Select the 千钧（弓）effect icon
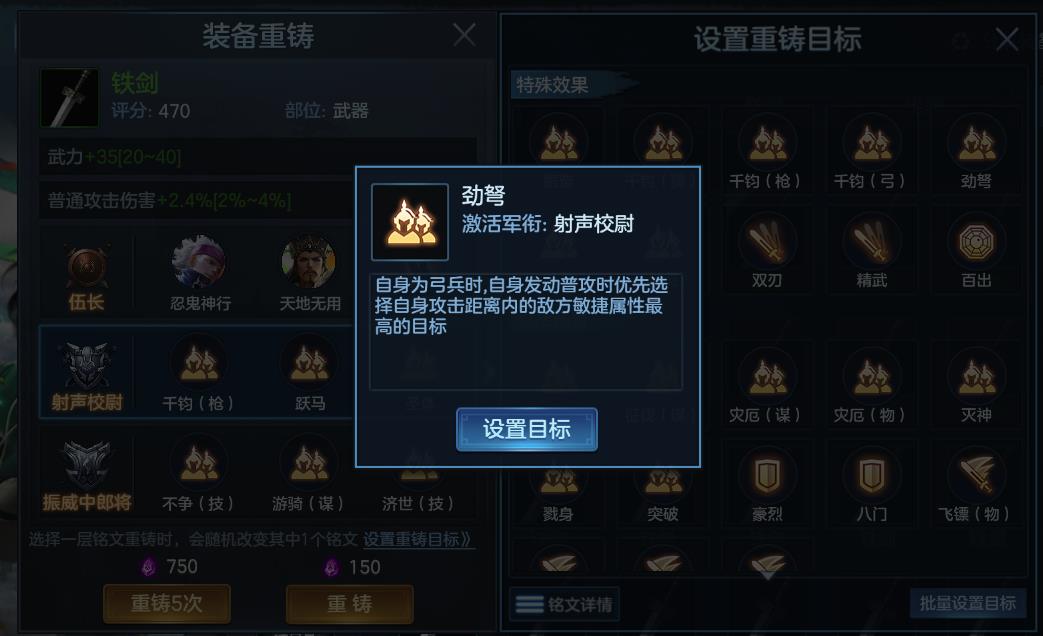This screenshot has width=1043, height=636. (x=871, y=141)
